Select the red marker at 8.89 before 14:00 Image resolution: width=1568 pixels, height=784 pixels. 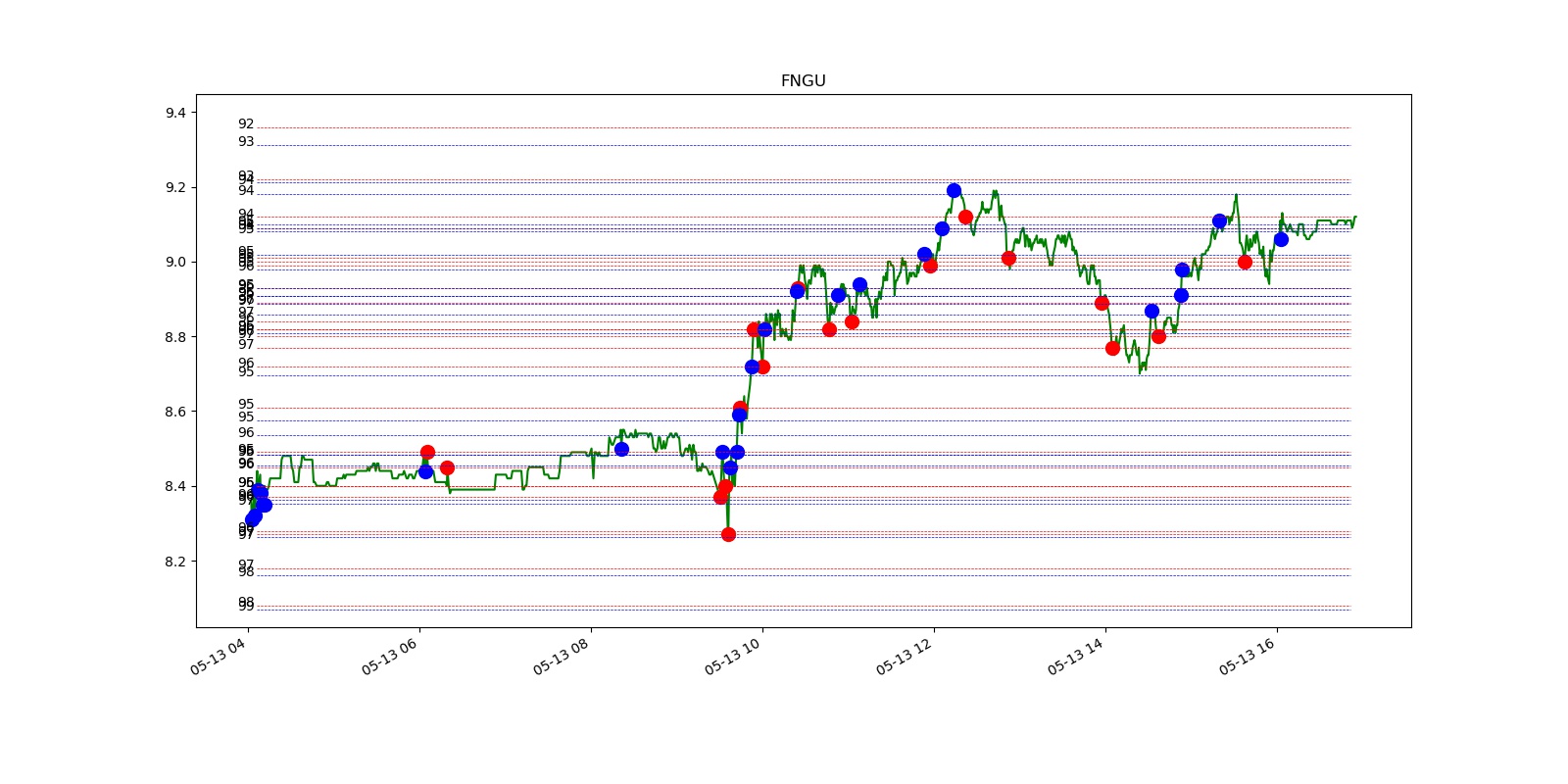1102,303
